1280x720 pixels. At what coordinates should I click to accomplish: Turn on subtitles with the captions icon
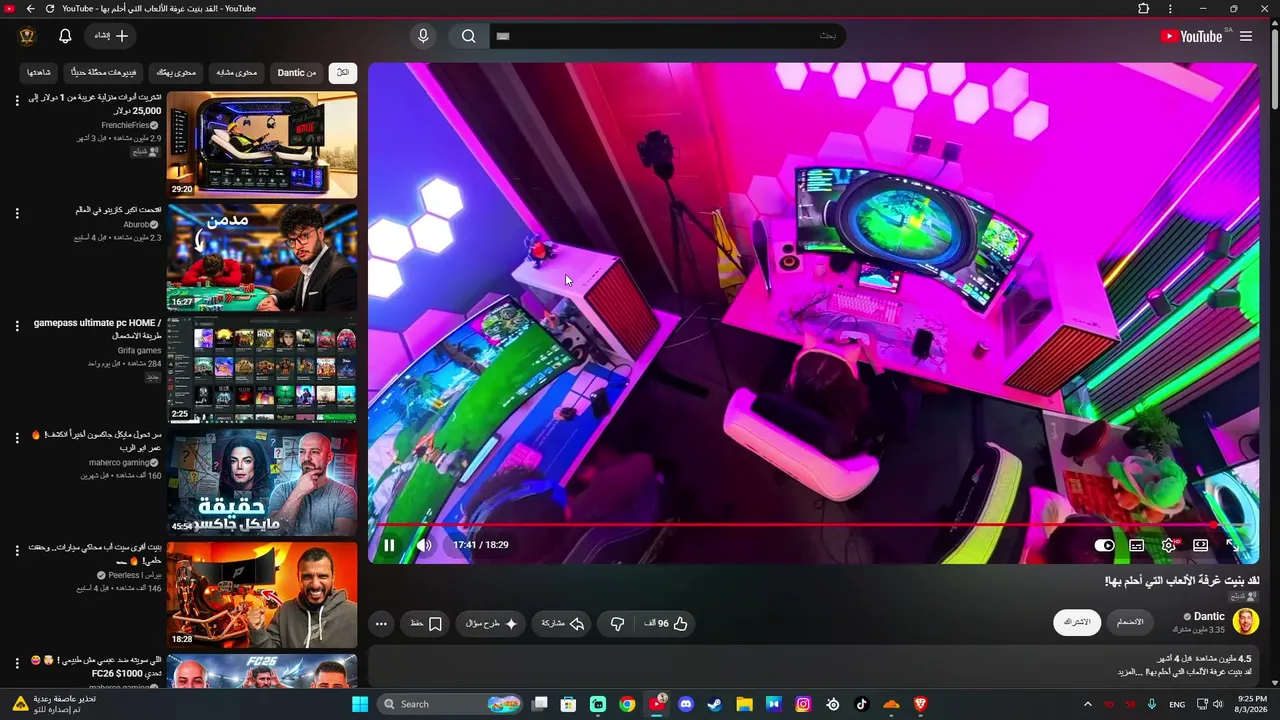pyautogui.click(x=1137, y=545)
